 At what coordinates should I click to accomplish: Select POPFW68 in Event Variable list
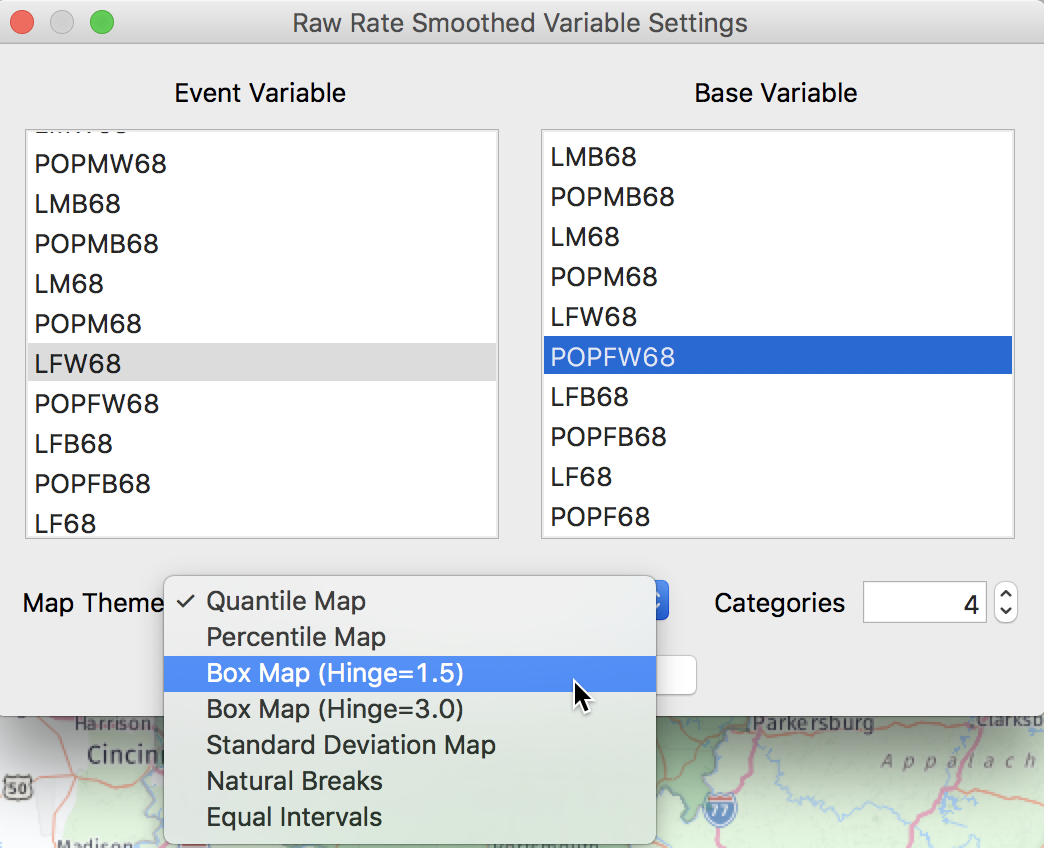click(x=262, y=403)
